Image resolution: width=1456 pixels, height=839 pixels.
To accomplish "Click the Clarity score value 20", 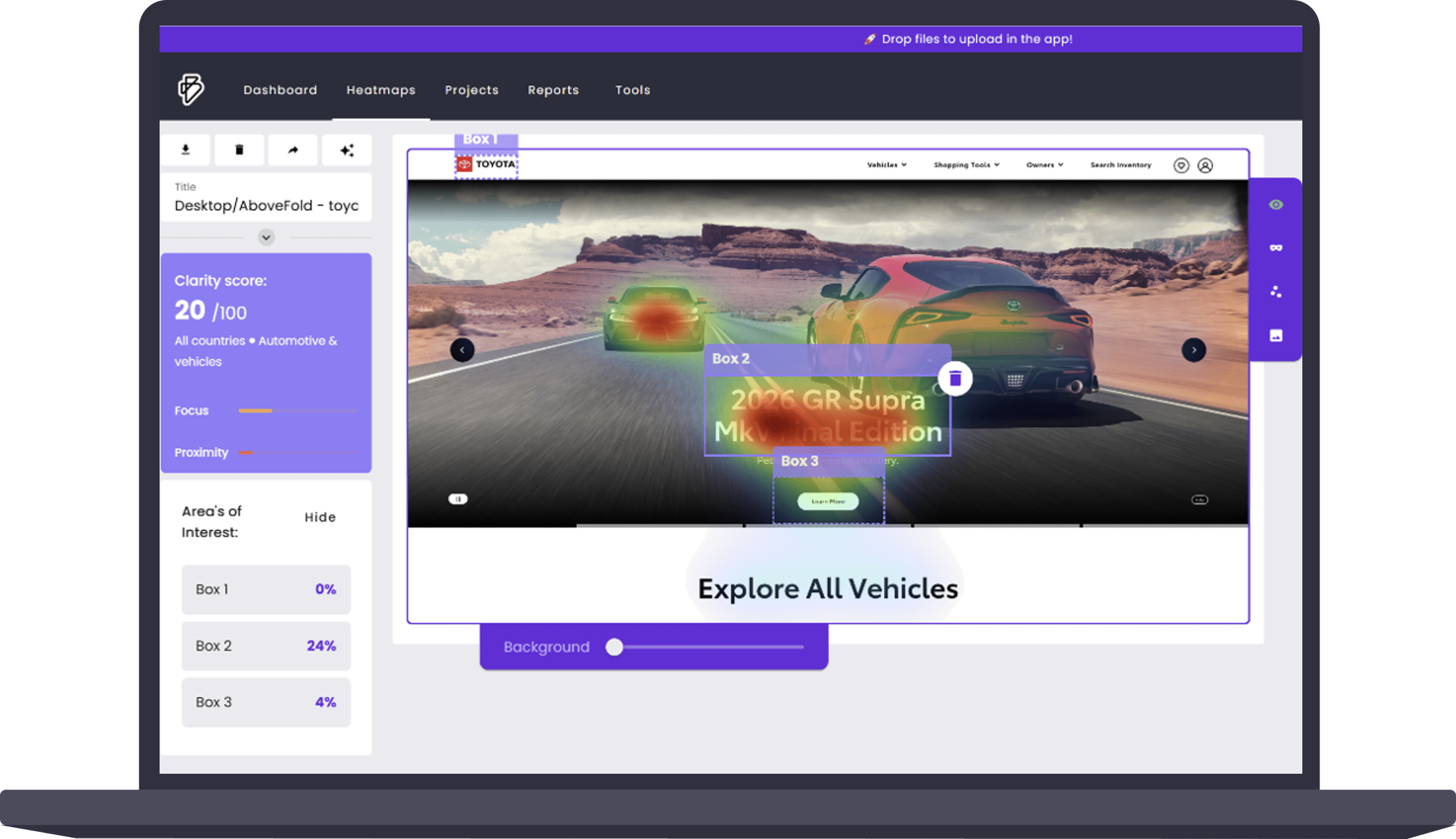I will pyautogui.click(x=190, y=310).
